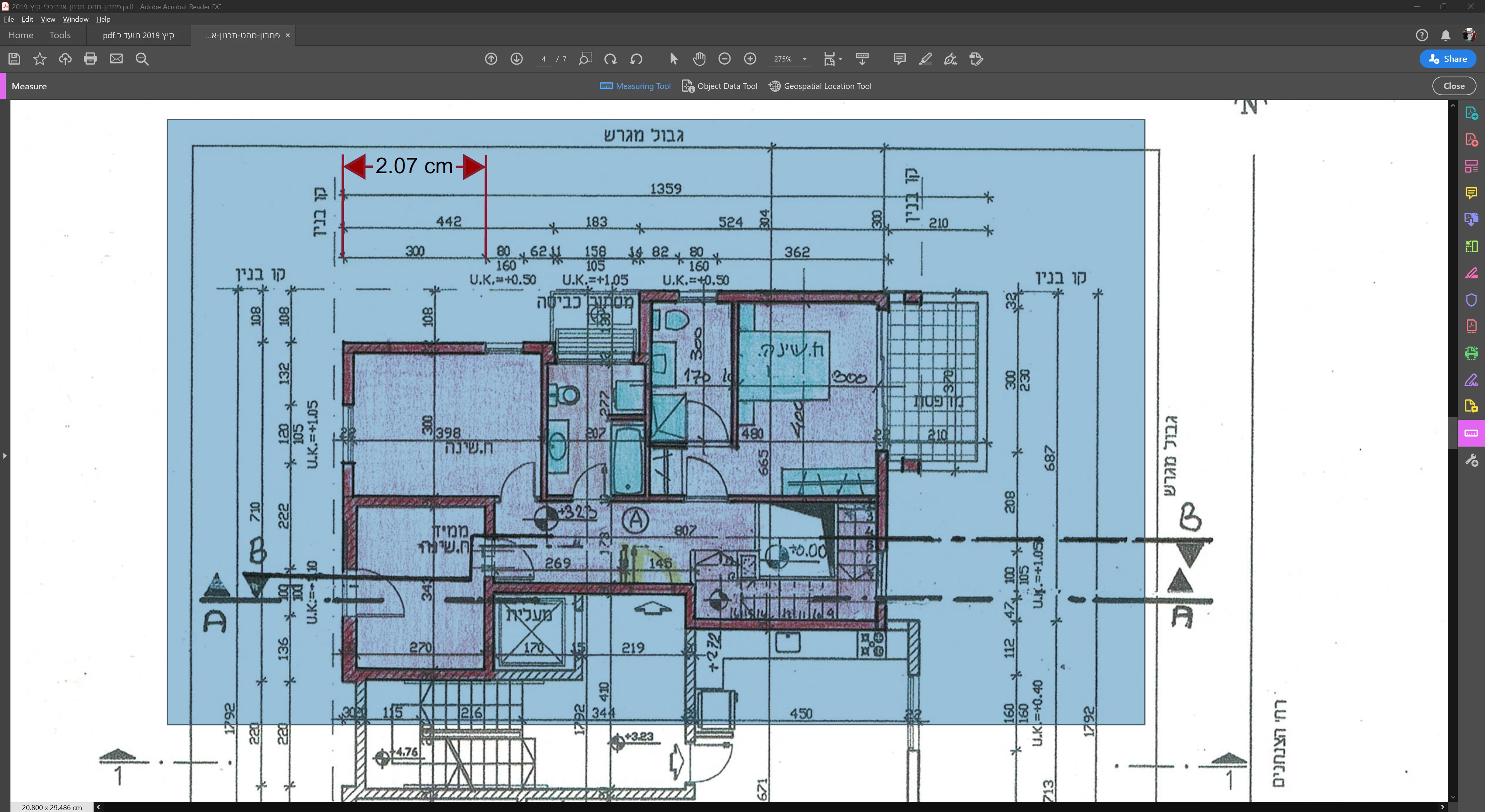Screen dimensions: 1485x812
Task: Open the Highlight text tool
Action: coord(925,59)
